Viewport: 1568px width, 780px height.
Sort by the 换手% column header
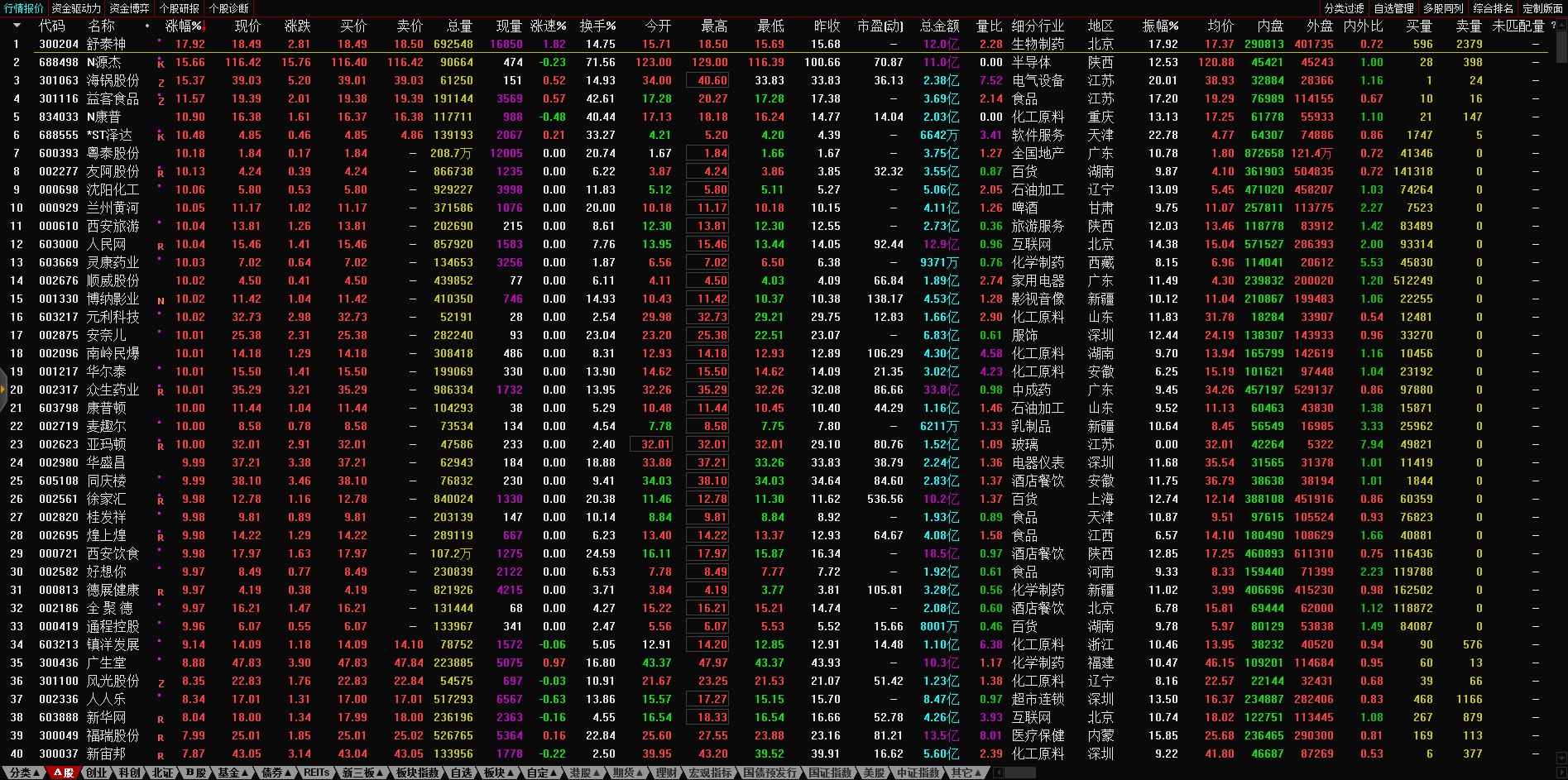[x=597, y=26]
